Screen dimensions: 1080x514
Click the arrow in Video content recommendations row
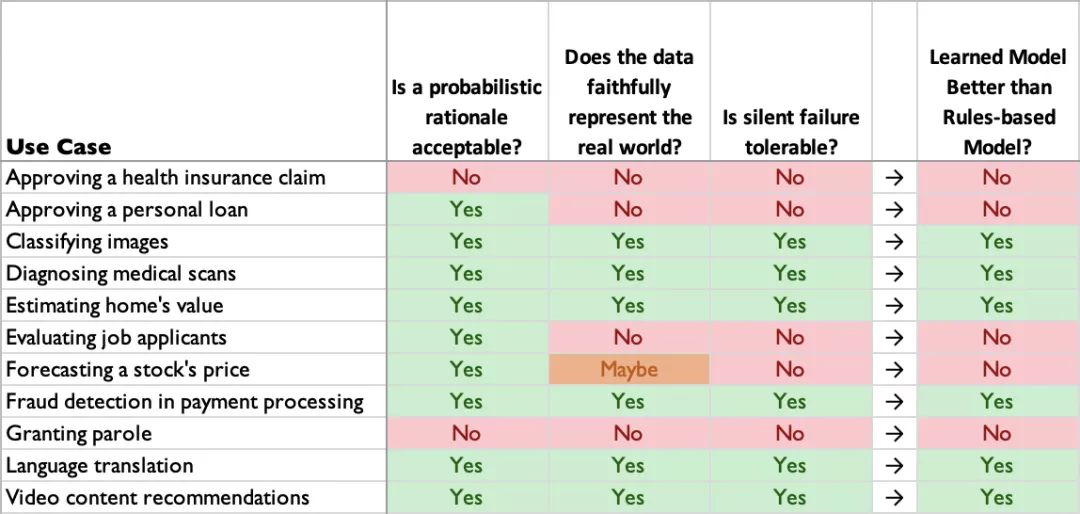coord(895,498)
